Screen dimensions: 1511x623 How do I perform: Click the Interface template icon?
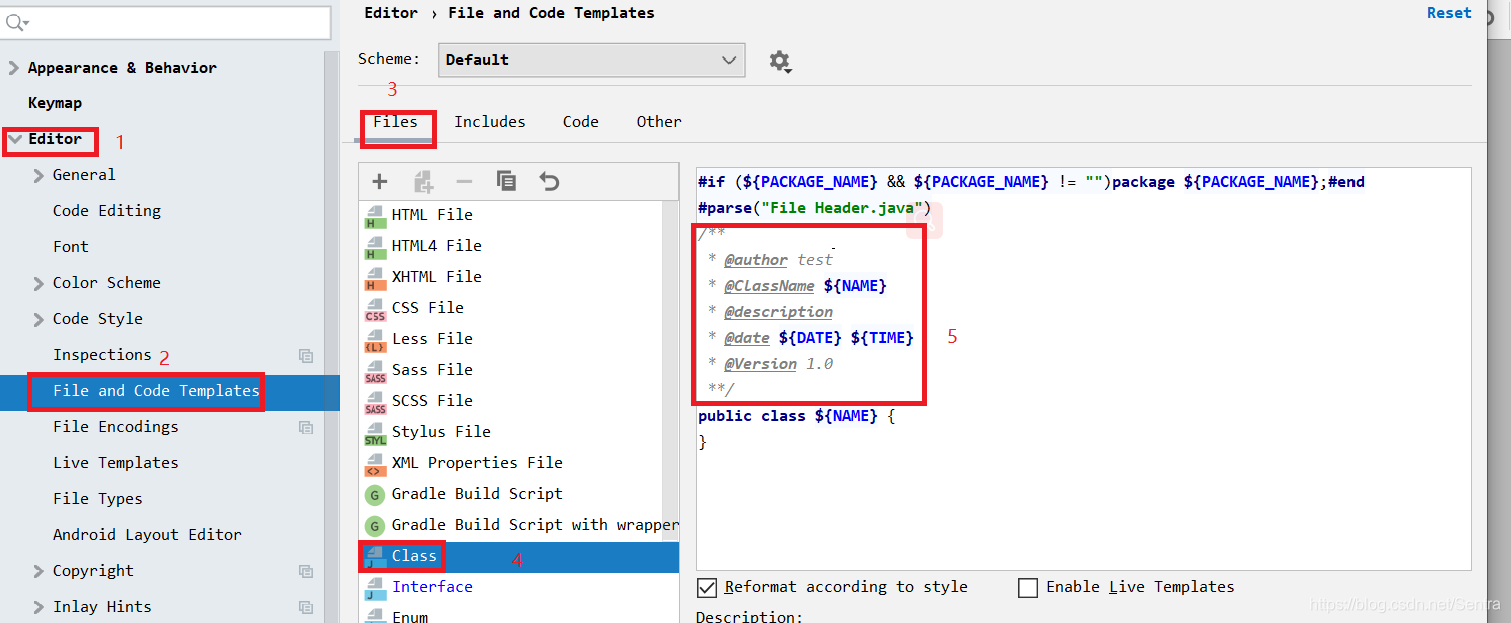pyautogui.click(x=375, y=587)
